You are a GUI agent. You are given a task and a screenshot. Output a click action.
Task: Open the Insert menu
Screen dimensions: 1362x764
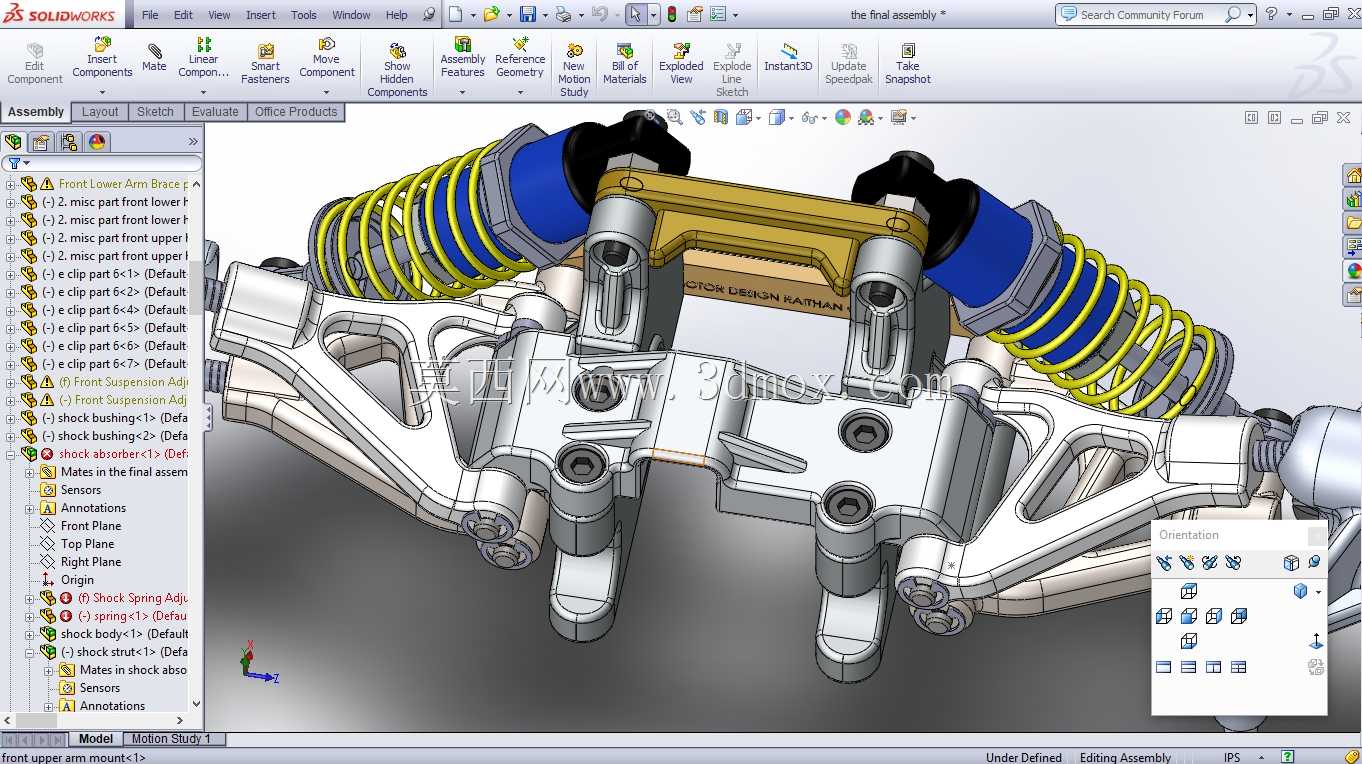pyautogui.click(x=261, y=15)
